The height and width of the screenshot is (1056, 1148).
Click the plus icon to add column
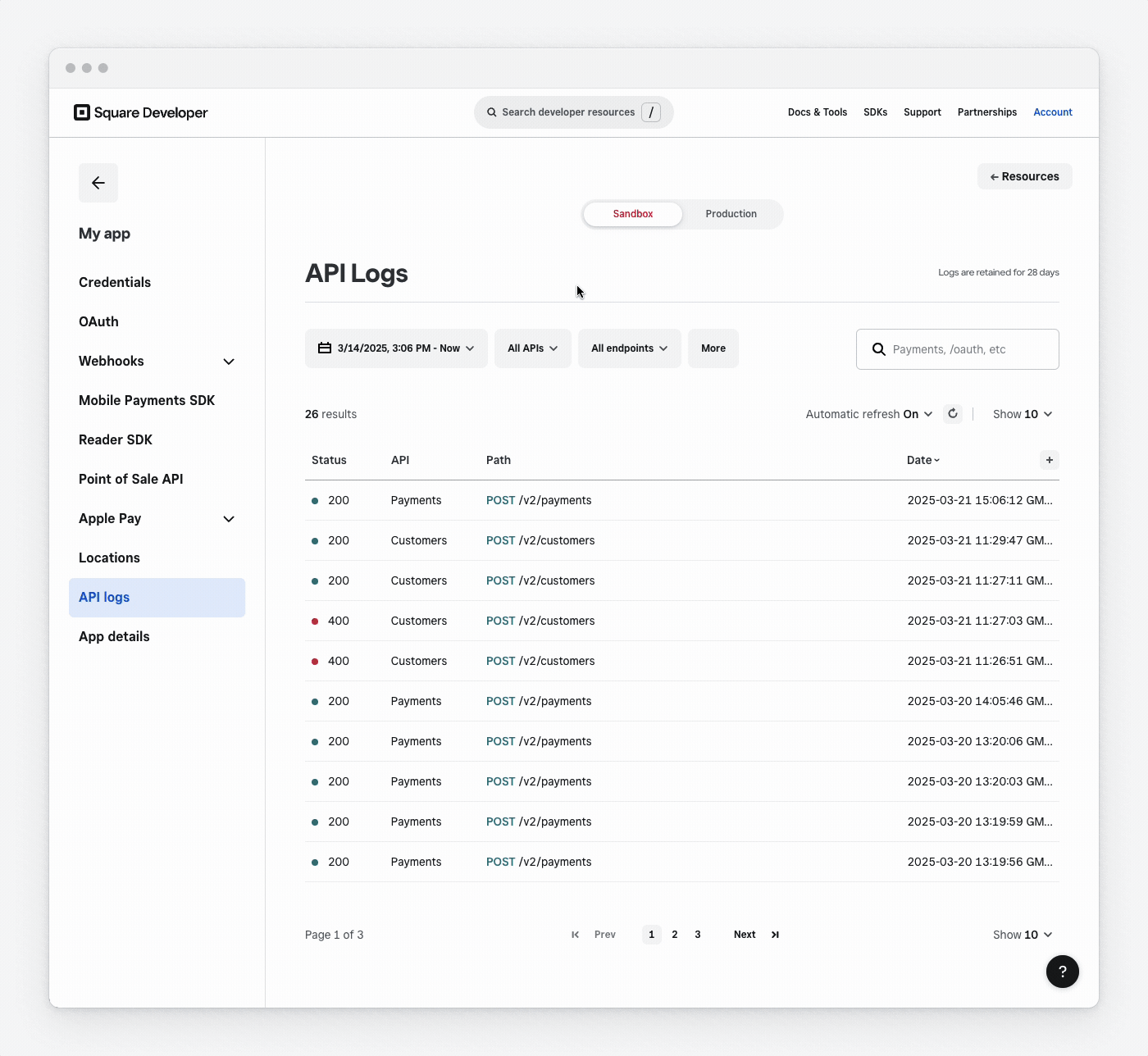coord(1050,460)
